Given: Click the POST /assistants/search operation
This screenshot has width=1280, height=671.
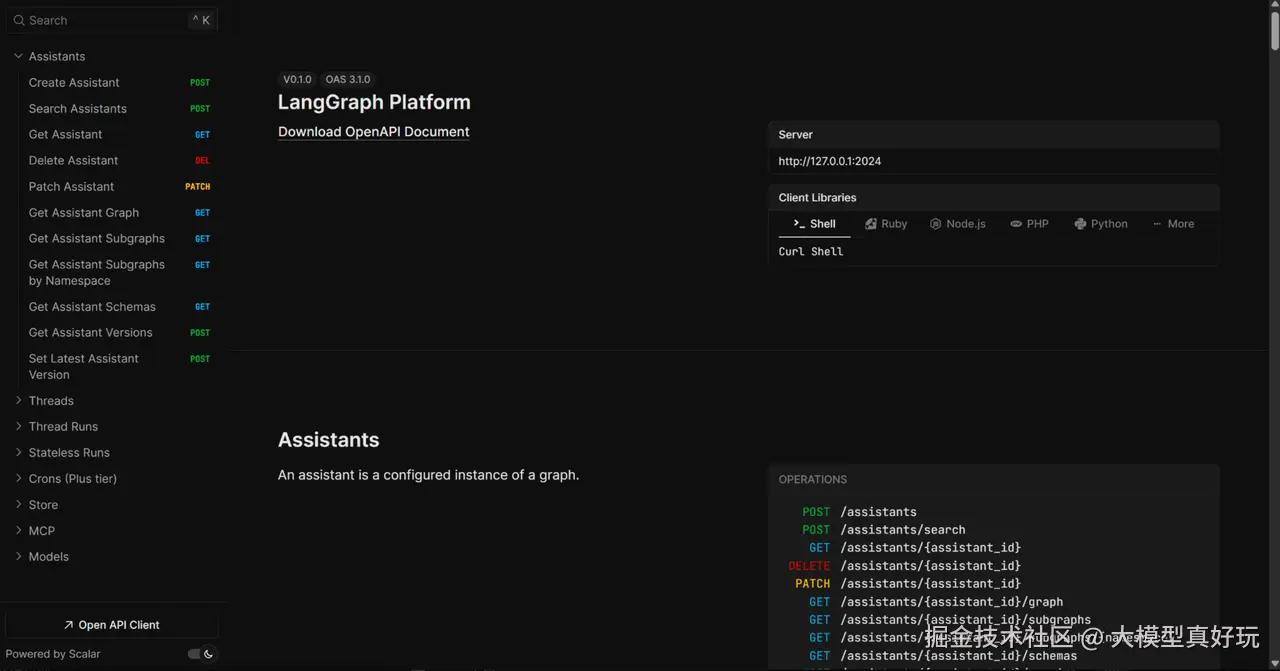Looking at the screenshot, I should (x=902, y=530).
